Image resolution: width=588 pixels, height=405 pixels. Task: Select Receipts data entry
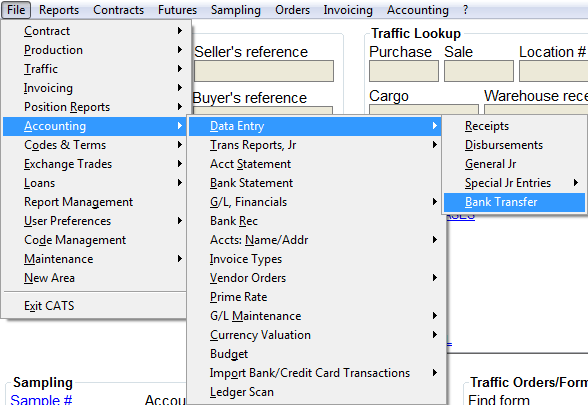point(514,126)
